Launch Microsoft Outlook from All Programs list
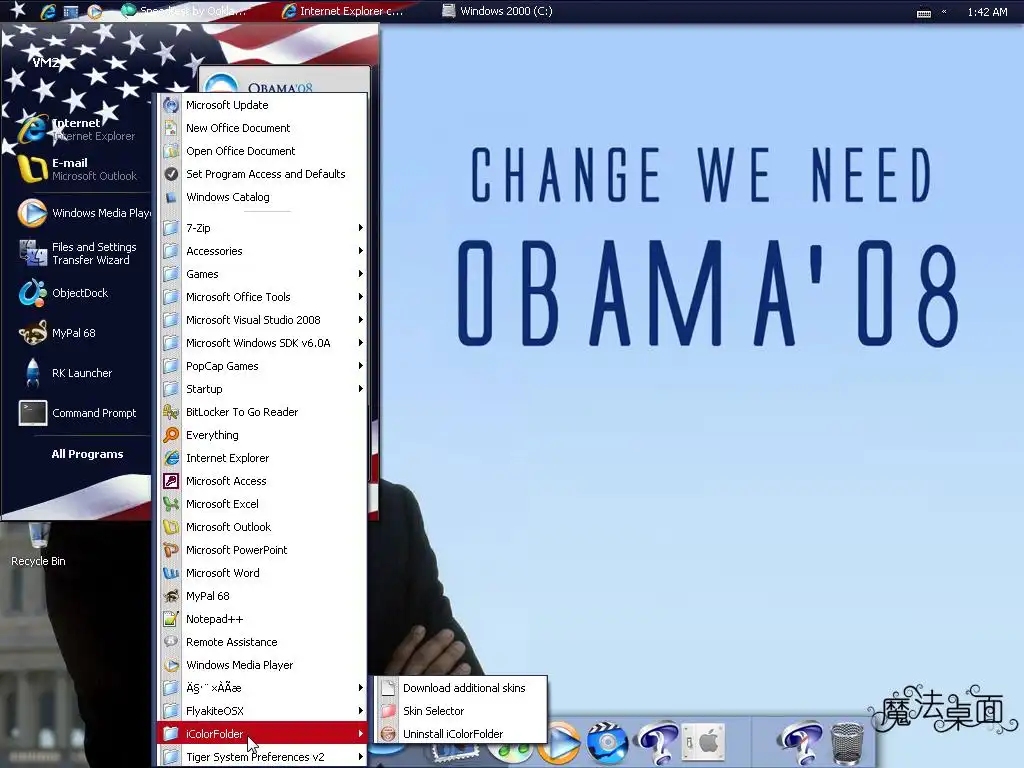 263,527
